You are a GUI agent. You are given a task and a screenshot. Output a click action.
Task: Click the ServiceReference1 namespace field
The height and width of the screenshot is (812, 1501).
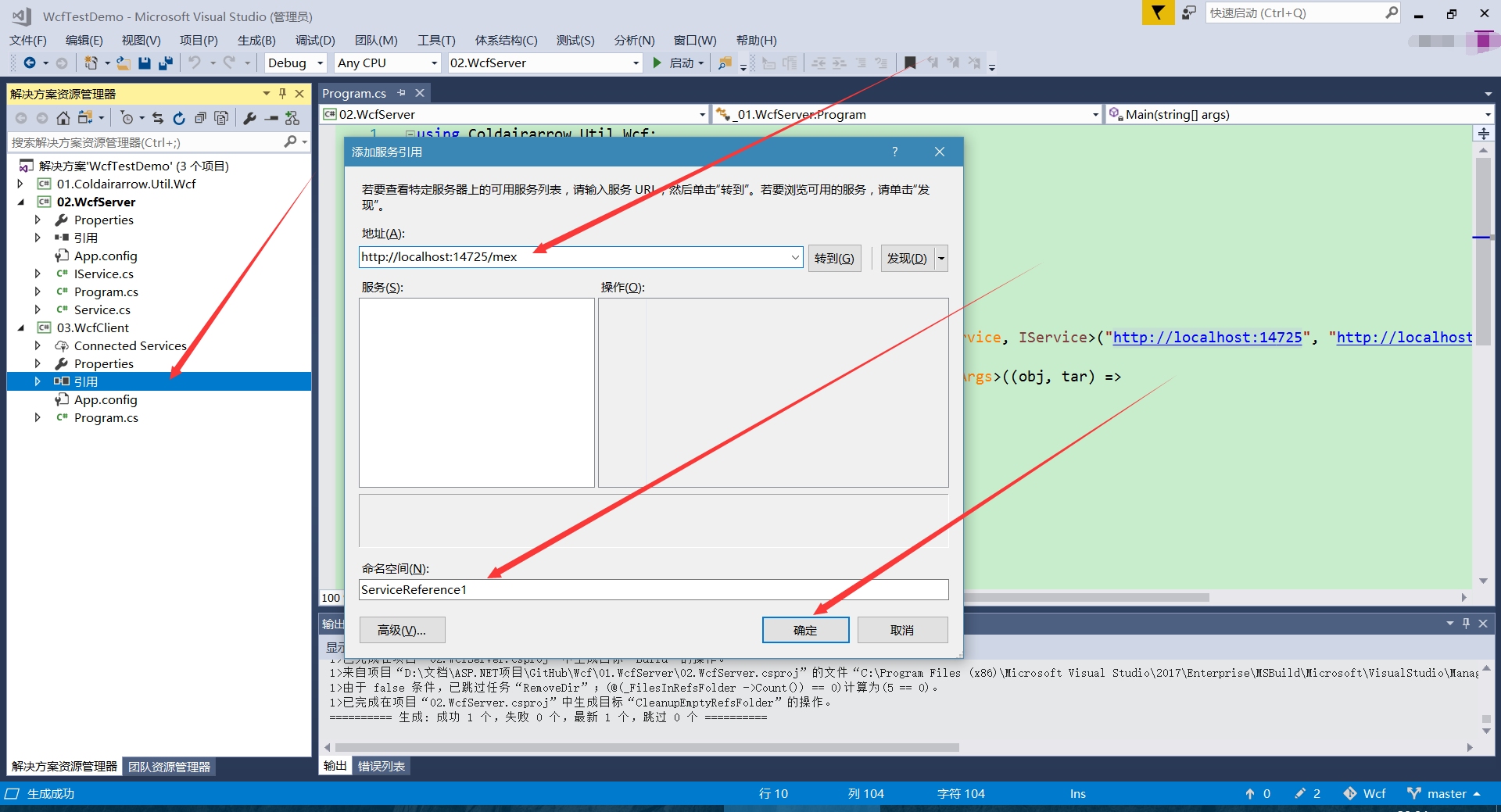tap(654, 589)
